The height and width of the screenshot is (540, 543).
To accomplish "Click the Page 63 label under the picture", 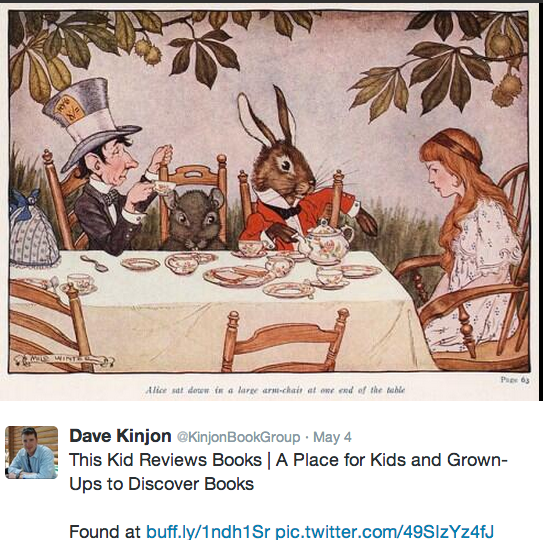I will pyautogui.click(x=515, y=380).
